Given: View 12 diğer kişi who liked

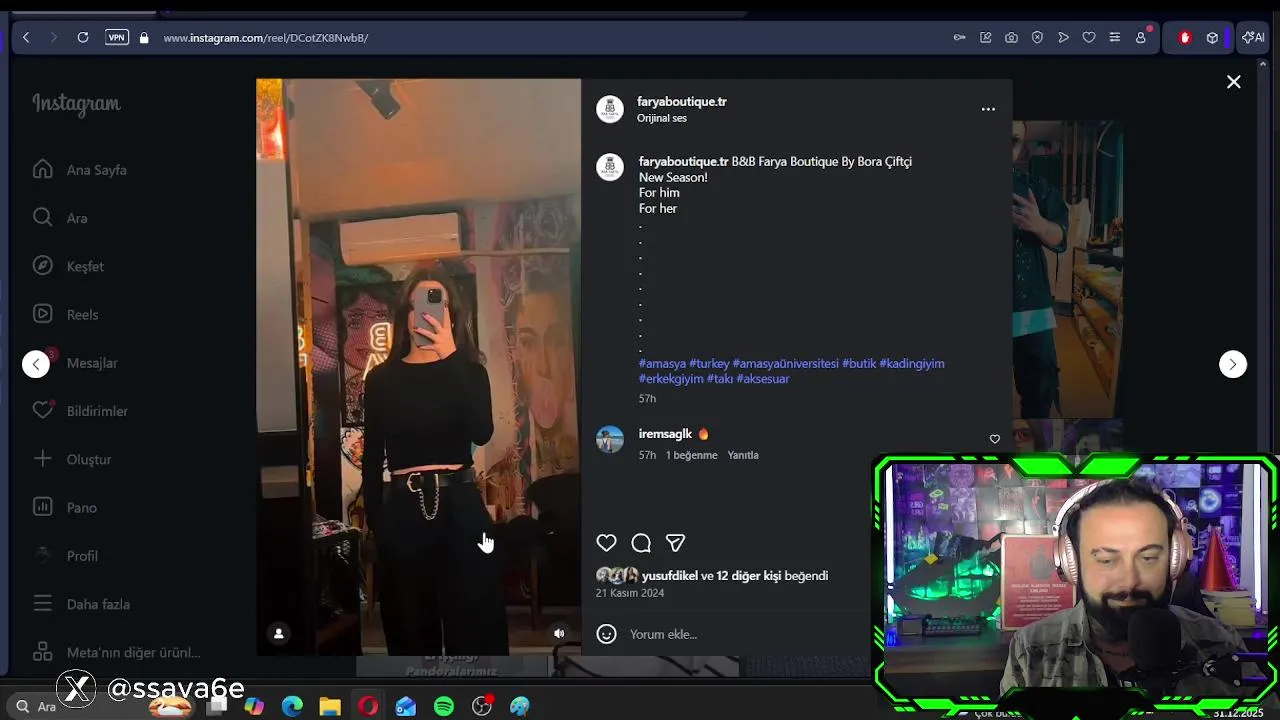Looking at the screenshot, I should click(x=749, y=576).
